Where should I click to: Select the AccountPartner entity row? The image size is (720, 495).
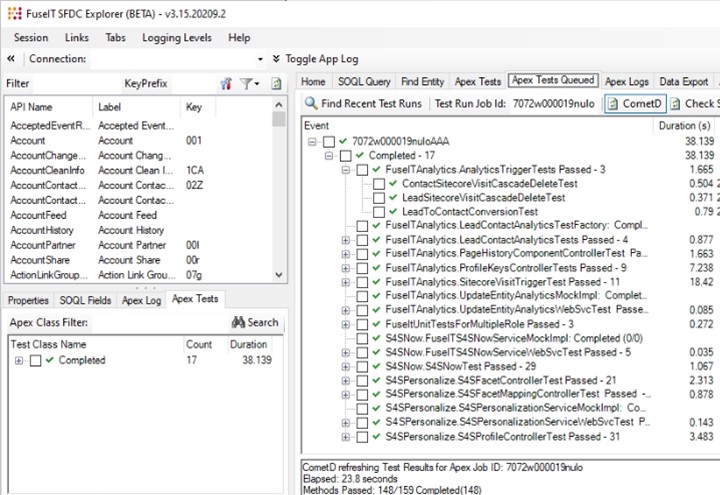140,245
